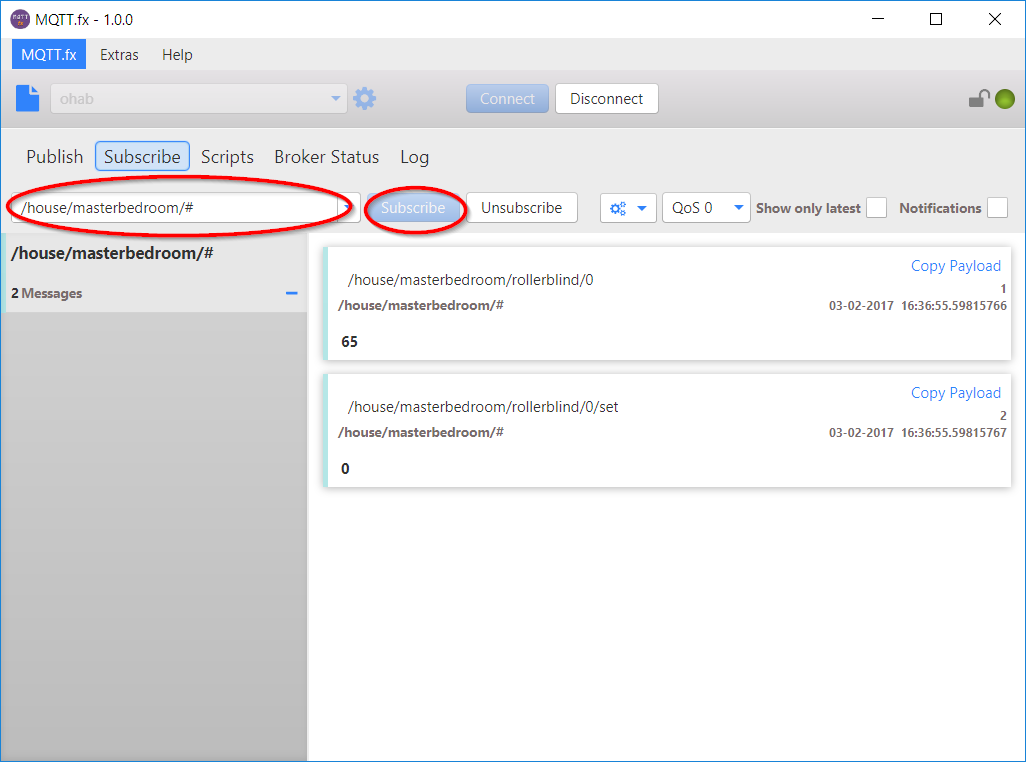
Task: Click timestamp 16:36:55.59815767
Action: pos(953,433)
